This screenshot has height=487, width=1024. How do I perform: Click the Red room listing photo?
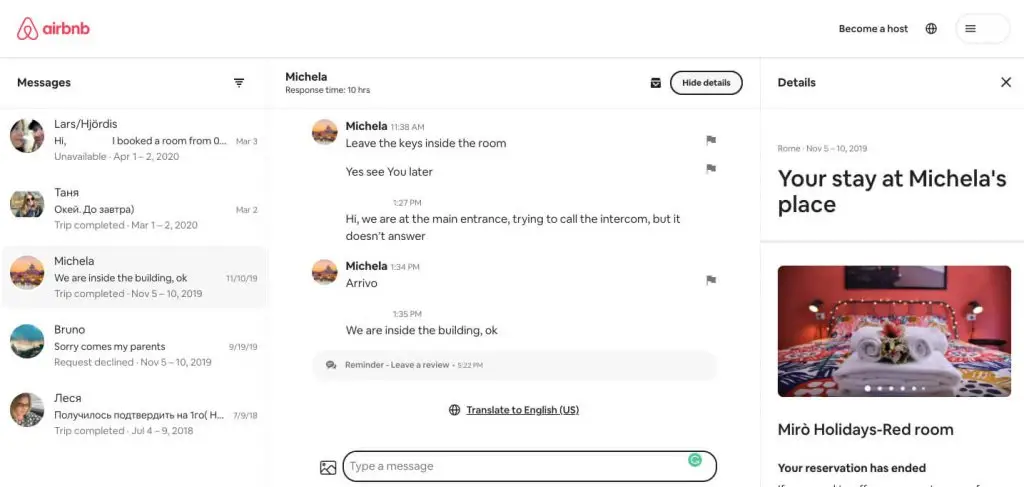tap(894, 331)
